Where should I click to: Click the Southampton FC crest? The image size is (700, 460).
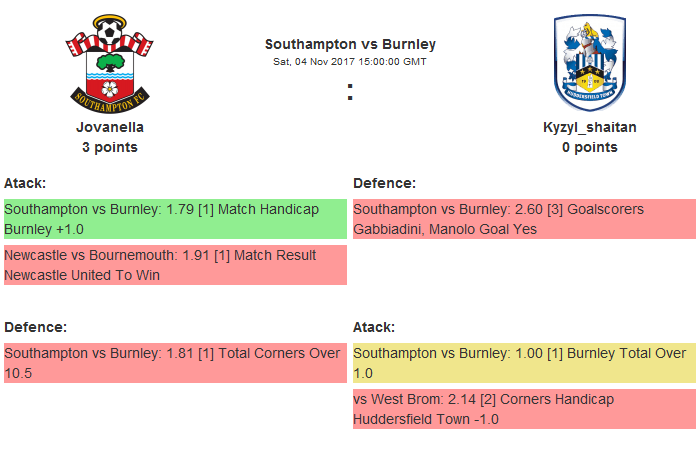click(110, 64)
